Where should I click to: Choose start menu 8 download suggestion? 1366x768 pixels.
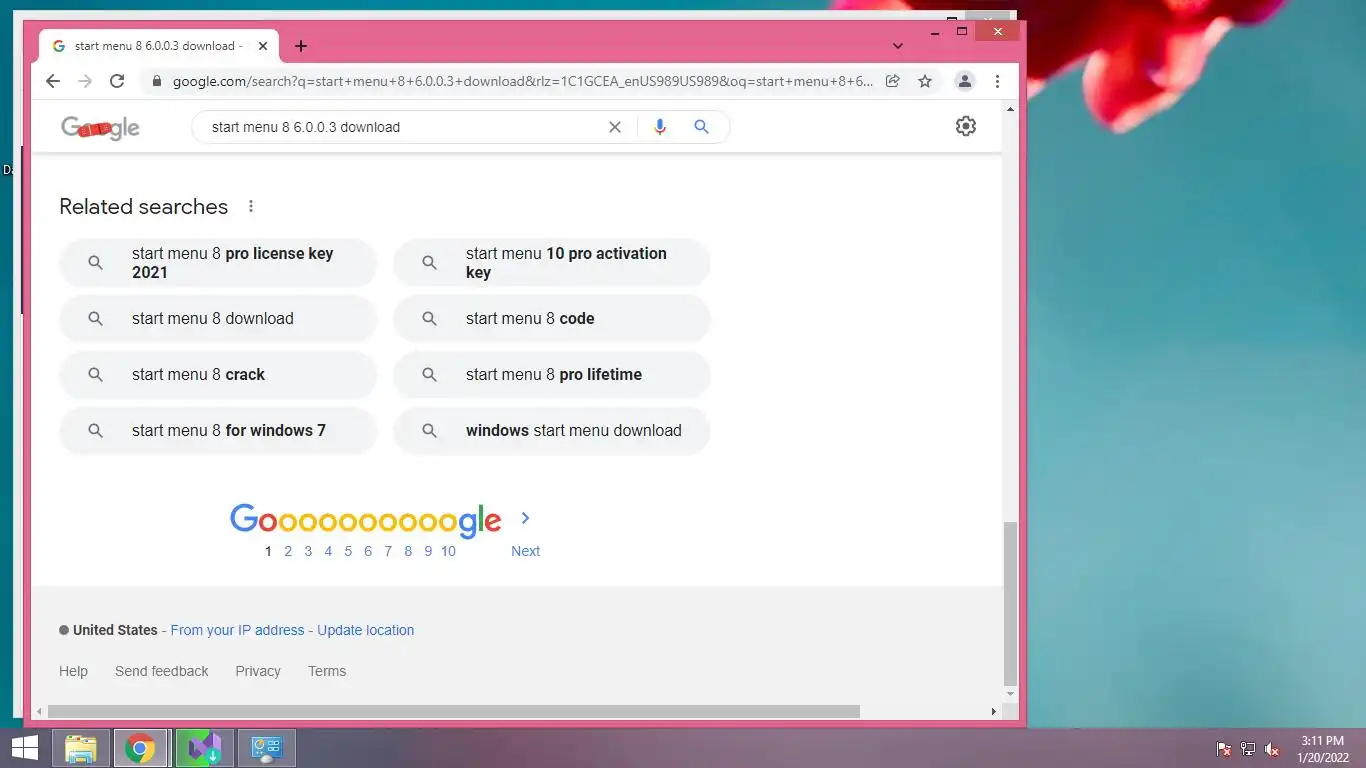[x=218, y=319]
